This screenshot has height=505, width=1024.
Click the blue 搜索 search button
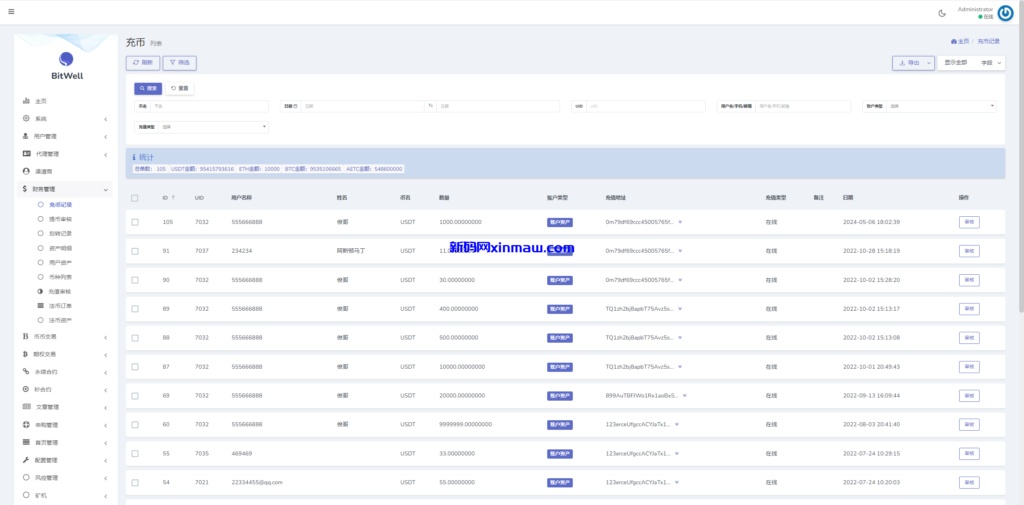click(148, 89)
